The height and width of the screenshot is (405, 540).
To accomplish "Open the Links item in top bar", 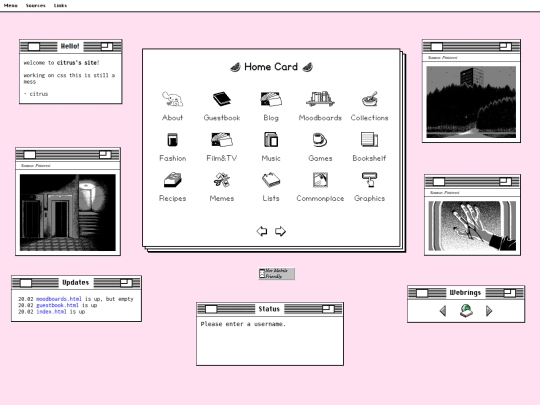I will [60, 6].
